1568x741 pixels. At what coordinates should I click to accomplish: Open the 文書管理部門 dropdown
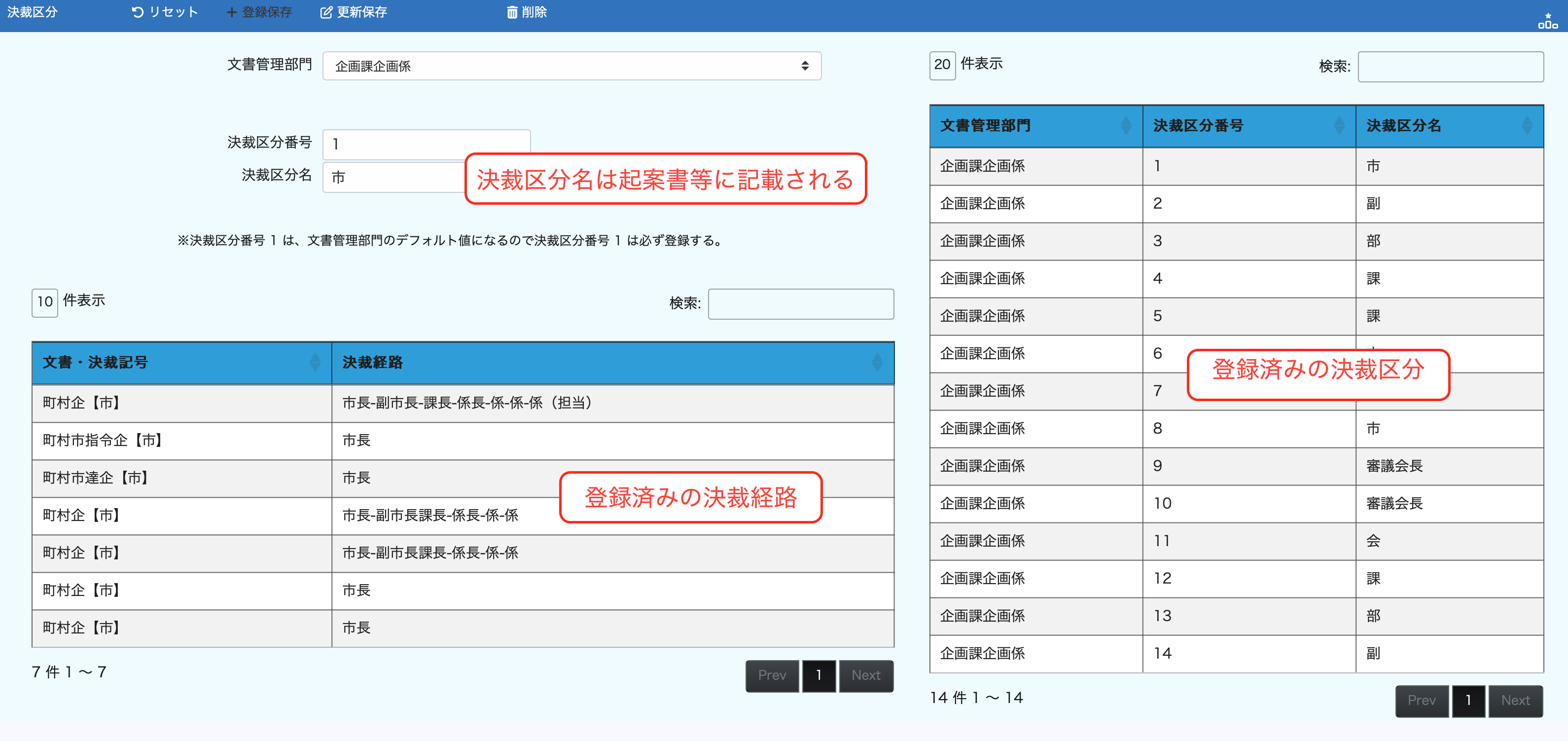[x=571, y=66]
